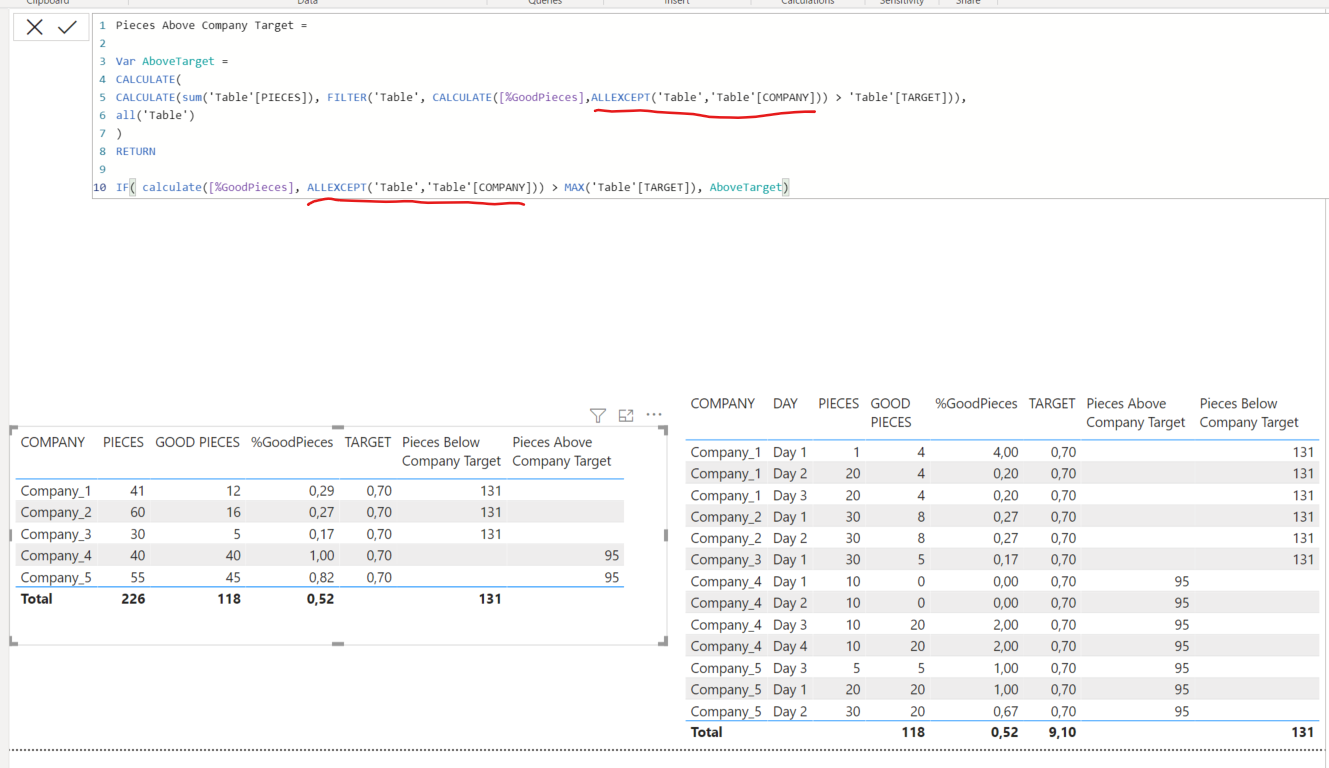Click the Total label in the daily table
Viewport: 1329px width, 768px height.
click(706, 732)
